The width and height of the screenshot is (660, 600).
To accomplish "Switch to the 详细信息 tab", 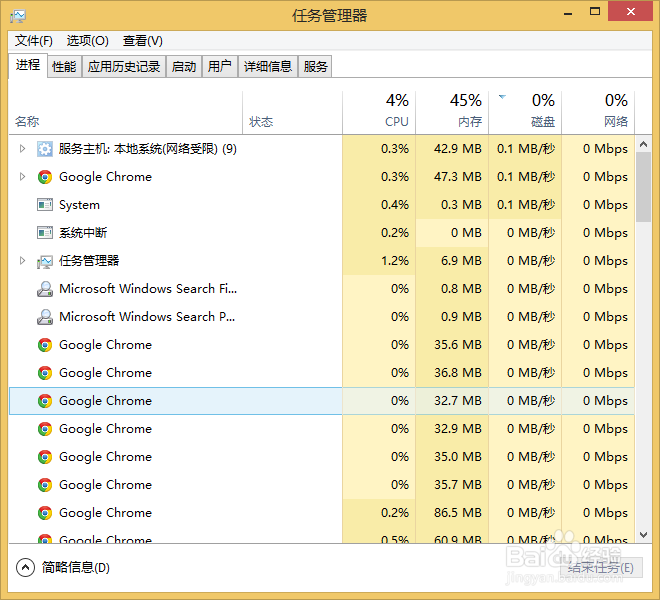I will pyautogui.click(x=268, y=67).
